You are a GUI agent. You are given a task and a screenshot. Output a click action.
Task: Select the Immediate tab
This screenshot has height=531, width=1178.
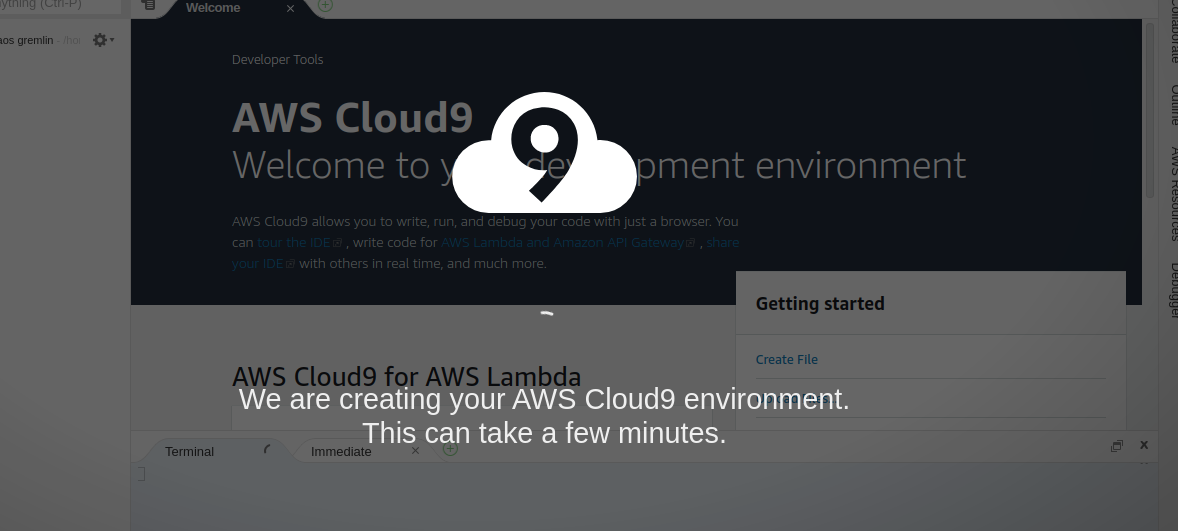pos(341,451)
